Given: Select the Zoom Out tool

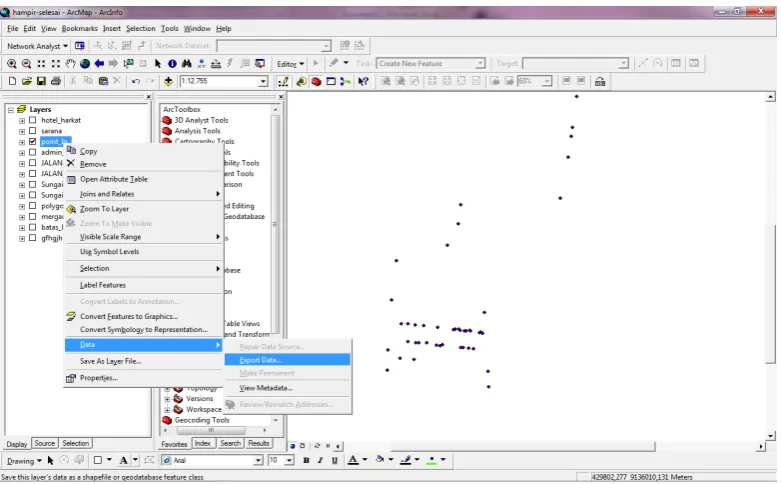Looking at the screenshot, I should 26,64.
